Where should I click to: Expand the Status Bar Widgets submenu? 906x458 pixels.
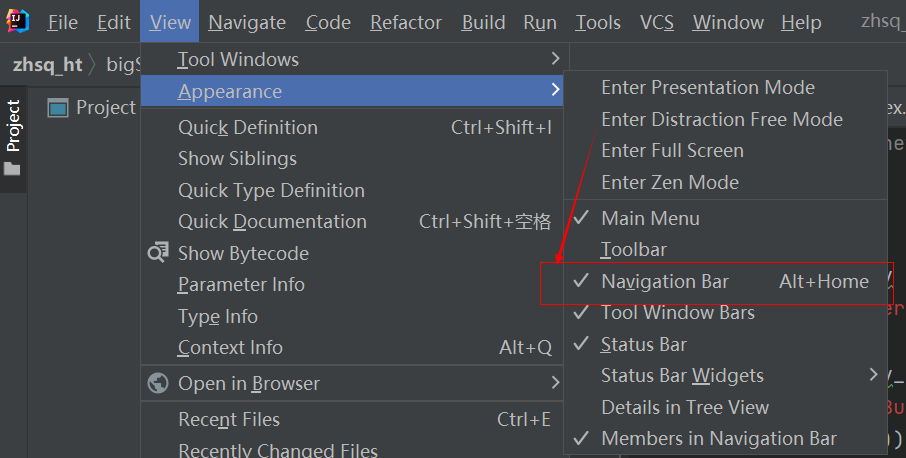pyautogui.click(x=682, y=375)
